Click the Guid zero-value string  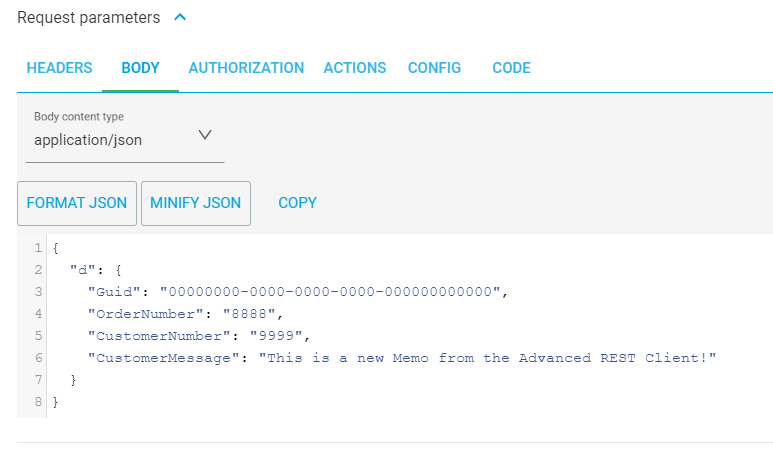click(x=330, y=292)
